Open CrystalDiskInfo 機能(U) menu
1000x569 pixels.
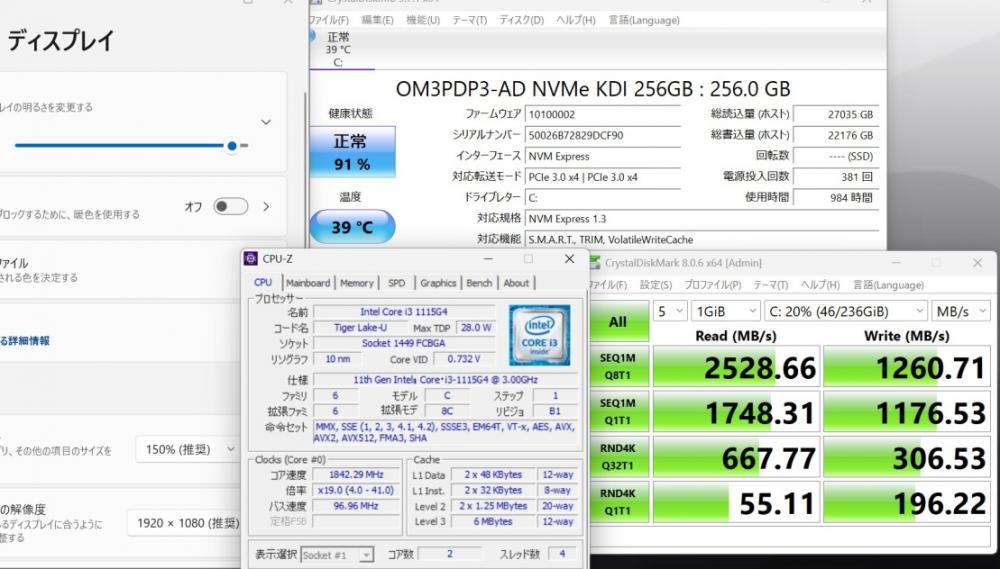423,20
